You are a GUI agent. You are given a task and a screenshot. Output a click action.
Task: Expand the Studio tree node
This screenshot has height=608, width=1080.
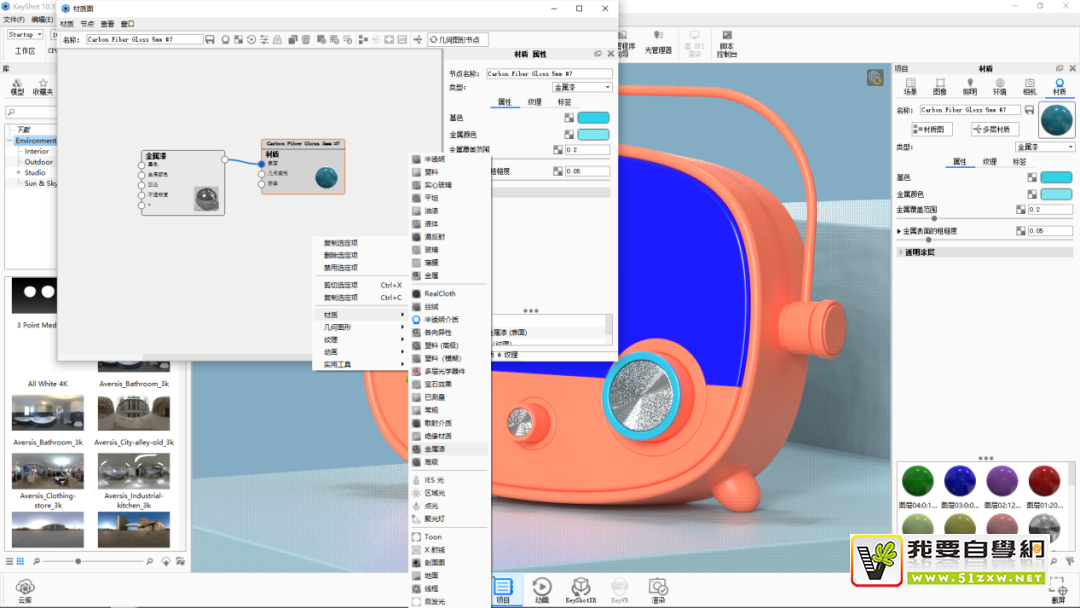pyautogui.click(x=17, y=173)
